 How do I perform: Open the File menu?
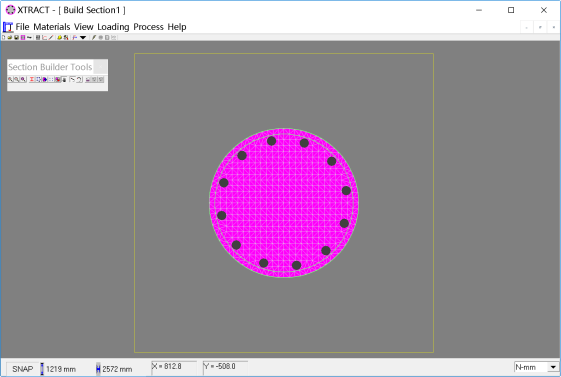pos(22,27)
